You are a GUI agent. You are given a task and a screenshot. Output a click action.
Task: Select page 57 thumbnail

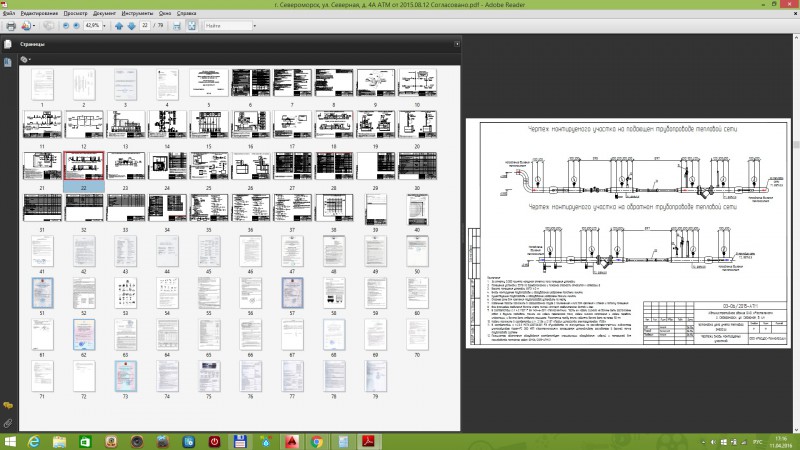292,293
